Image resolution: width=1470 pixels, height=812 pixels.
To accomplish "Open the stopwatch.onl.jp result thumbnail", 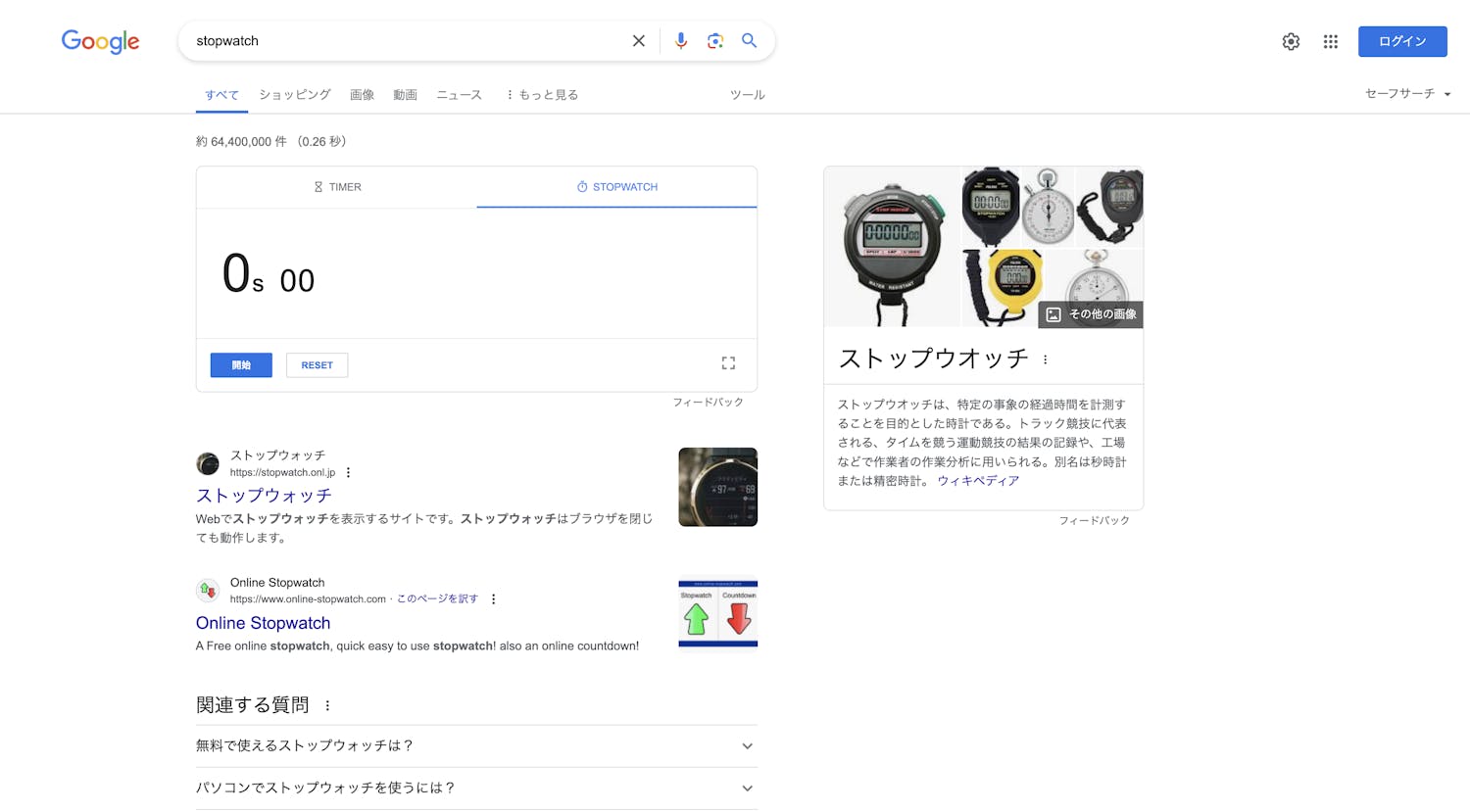I will [717, 487].
